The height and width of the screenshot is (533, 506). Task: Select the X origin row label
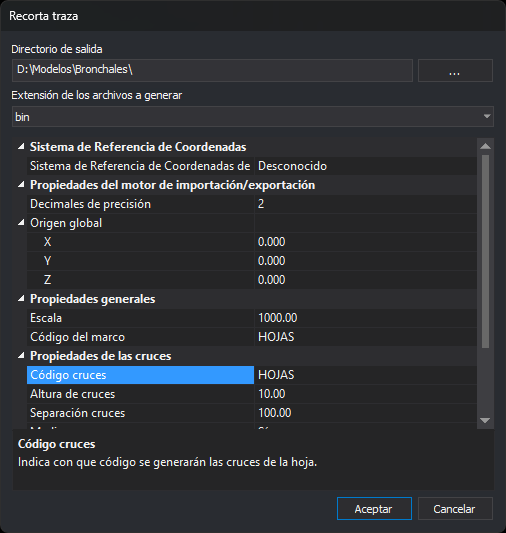coord(140,242)
